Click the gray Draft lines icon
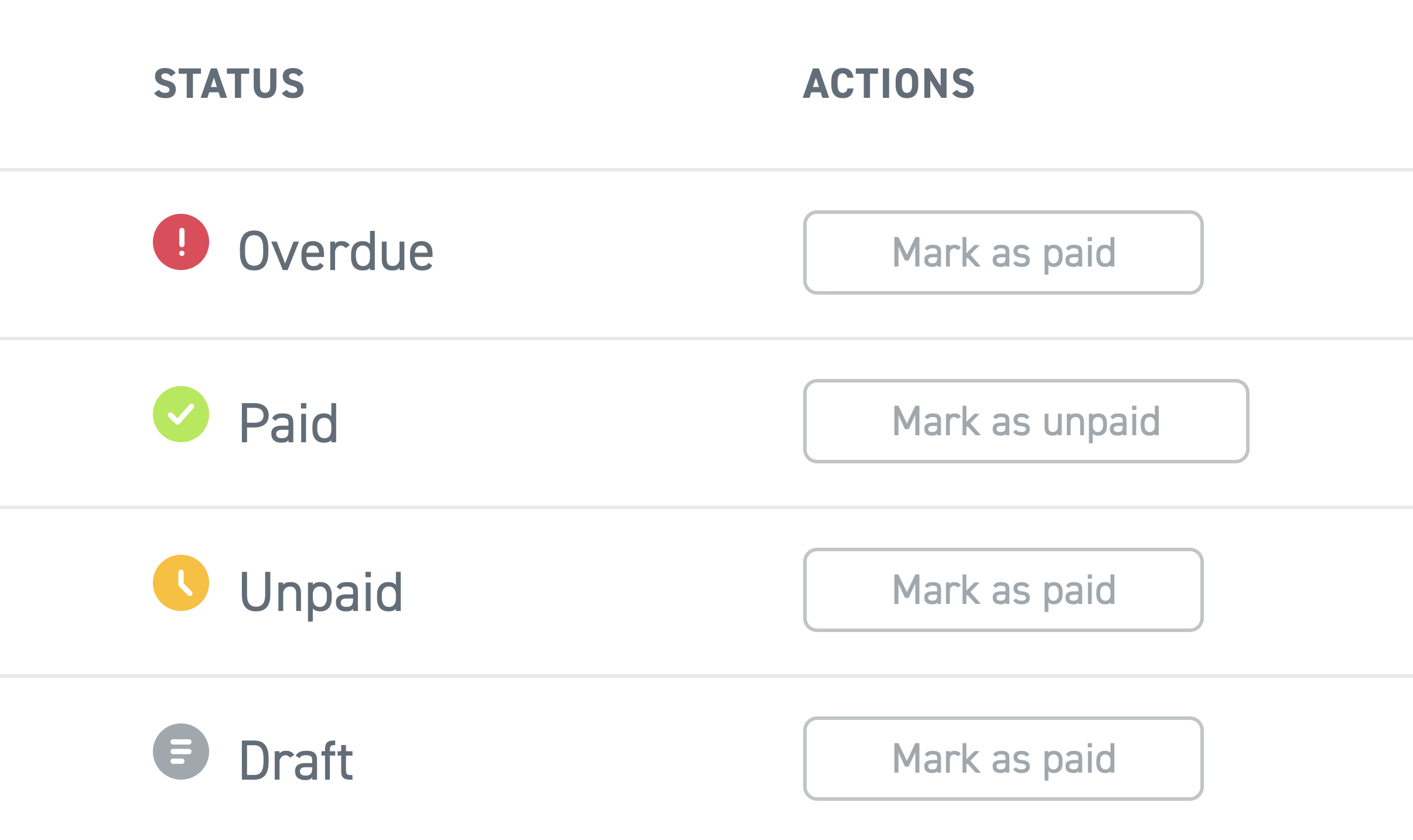The height and width of the screenshot is (840, 1413). pos(181,752)
